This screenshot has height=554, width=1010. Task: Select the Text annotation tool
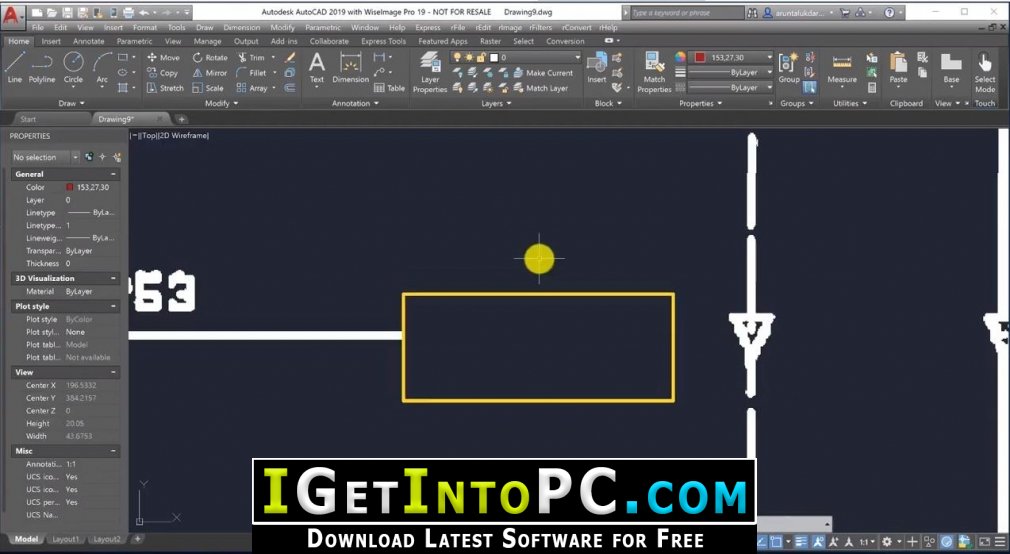coord(316,68)
